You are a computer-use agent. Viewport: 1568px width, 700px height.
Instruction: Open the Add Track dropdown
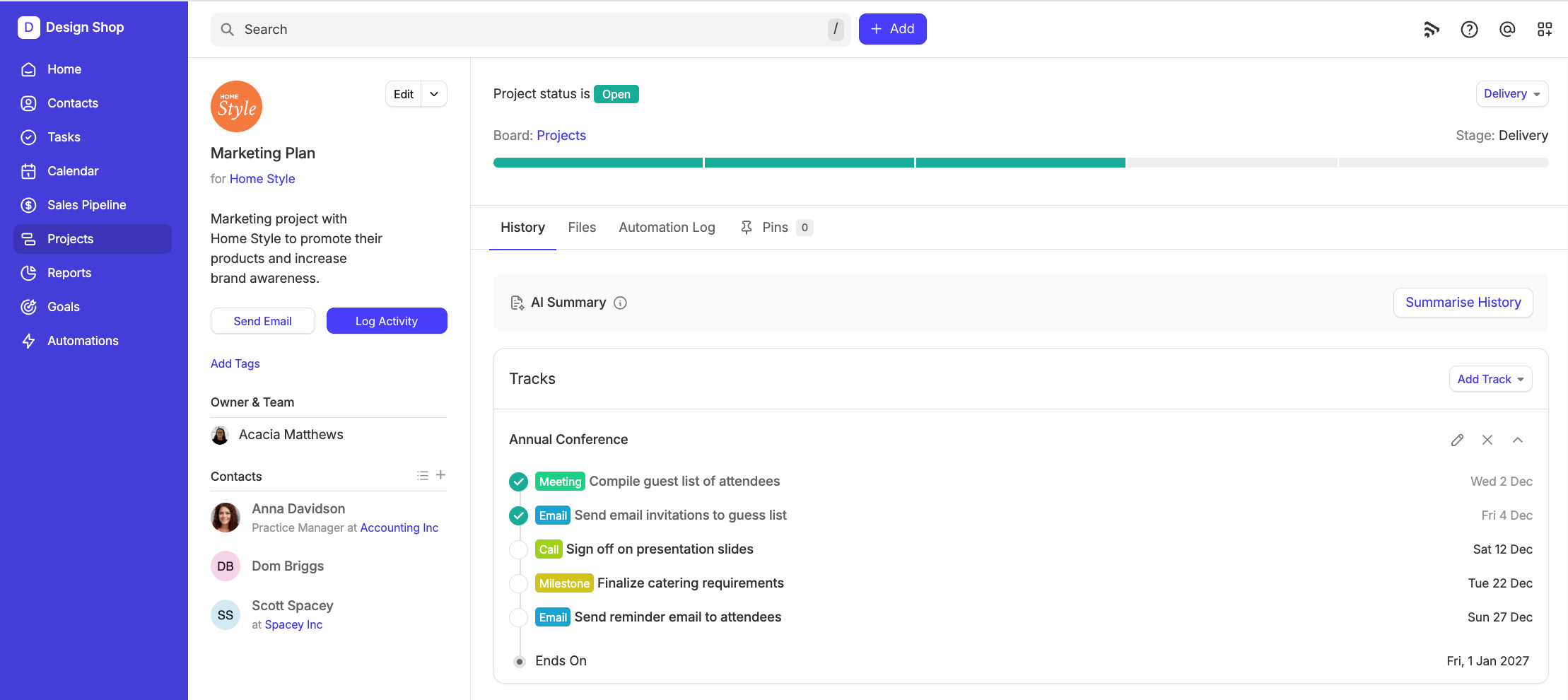[x=1490, y=379]
